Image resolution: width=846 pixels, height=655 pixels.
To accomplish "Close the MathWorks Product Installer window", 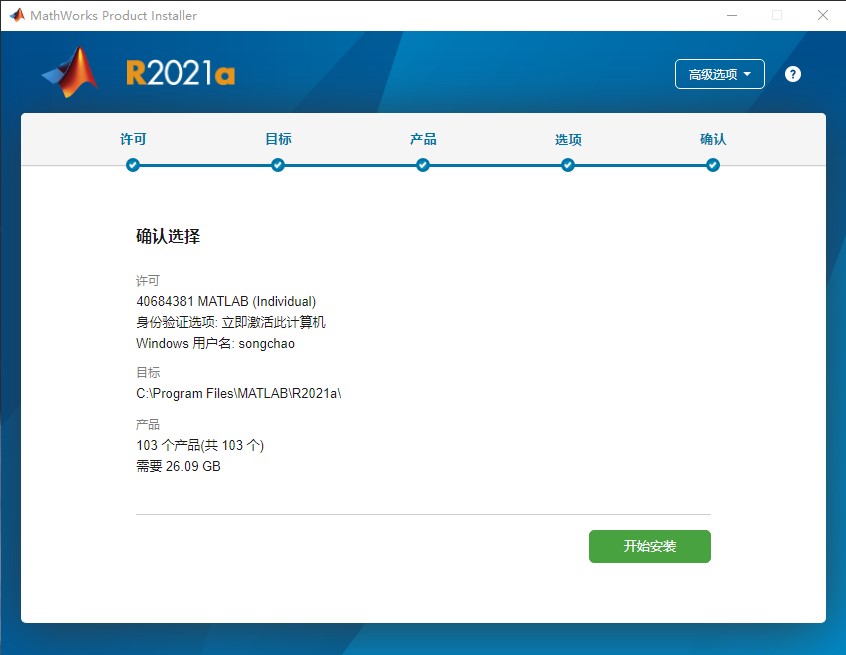I will 822,15.
